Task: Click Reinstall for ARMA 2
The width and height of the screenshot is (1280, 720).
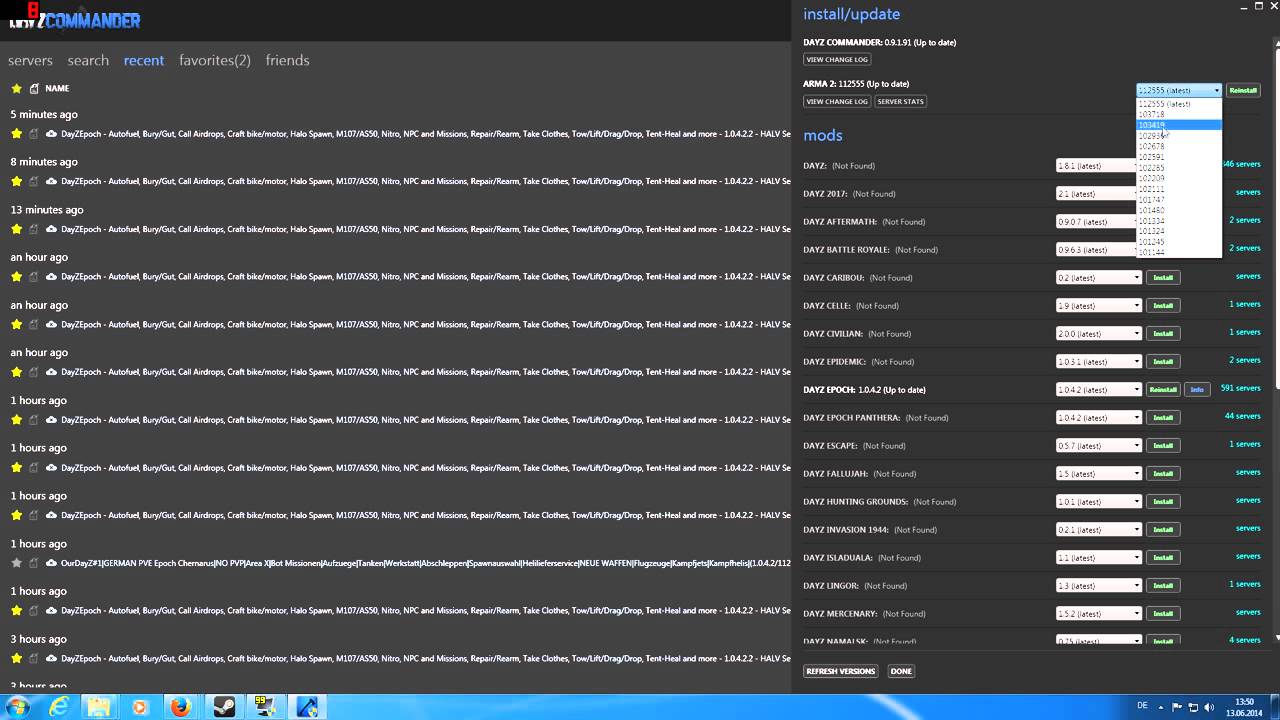Action: pos(1243,90)
